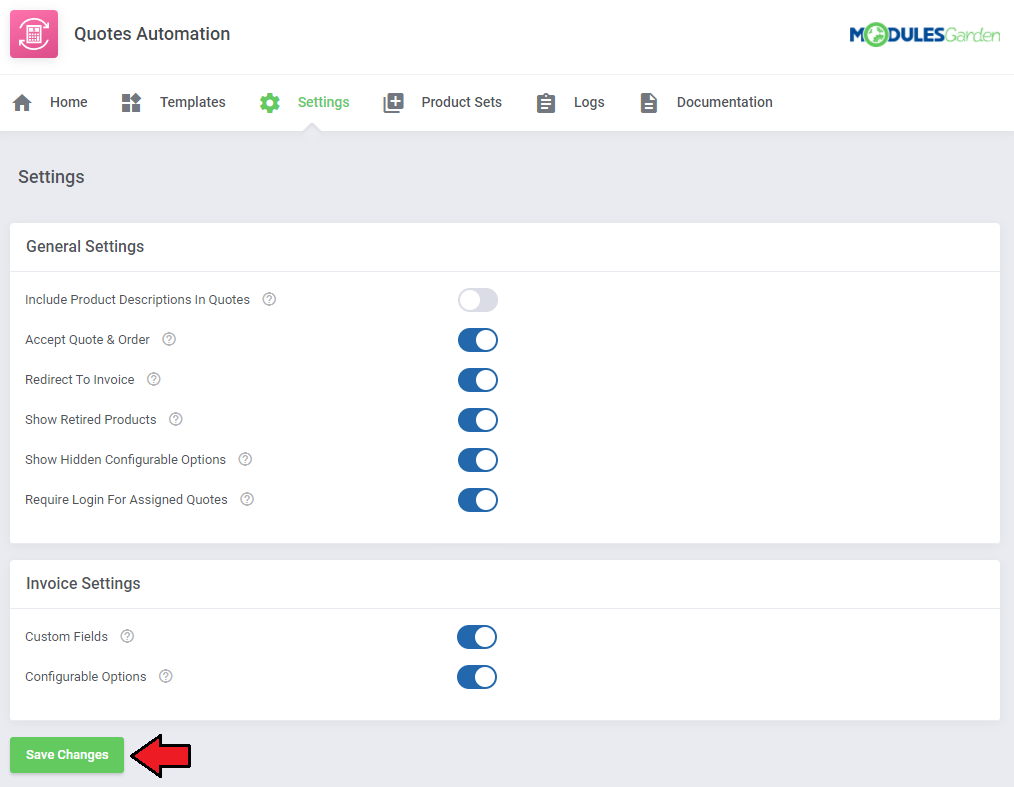This screenshot has height=787, width=1014.
Task: Show help tooltip for Accept Quote & Order
Action: point(169,340)
